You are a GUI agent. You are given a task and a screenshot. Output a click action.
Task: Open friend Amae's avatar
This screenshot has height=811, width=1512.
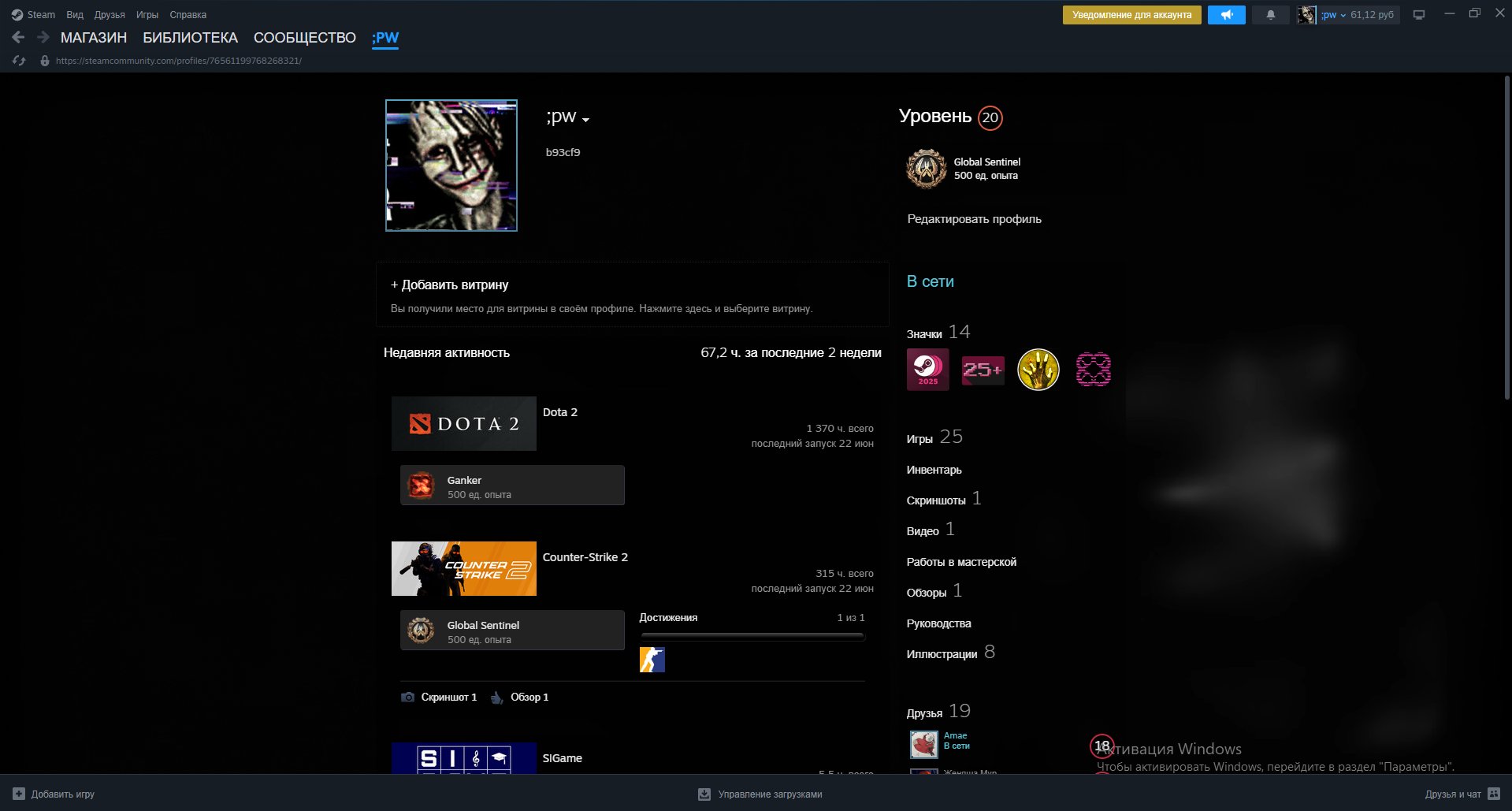[924, 744]
